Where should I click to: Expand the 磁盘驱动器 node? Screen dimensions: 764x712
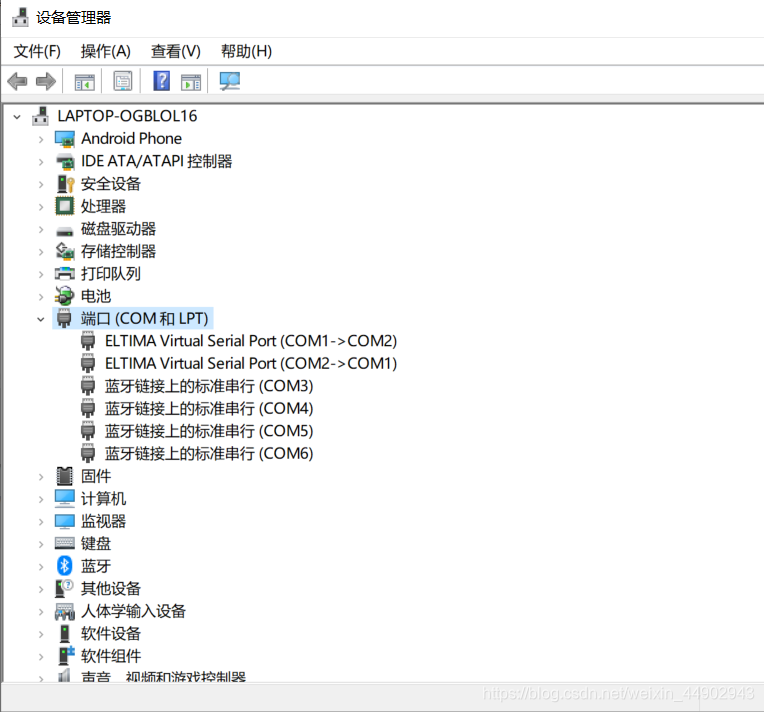41,230
